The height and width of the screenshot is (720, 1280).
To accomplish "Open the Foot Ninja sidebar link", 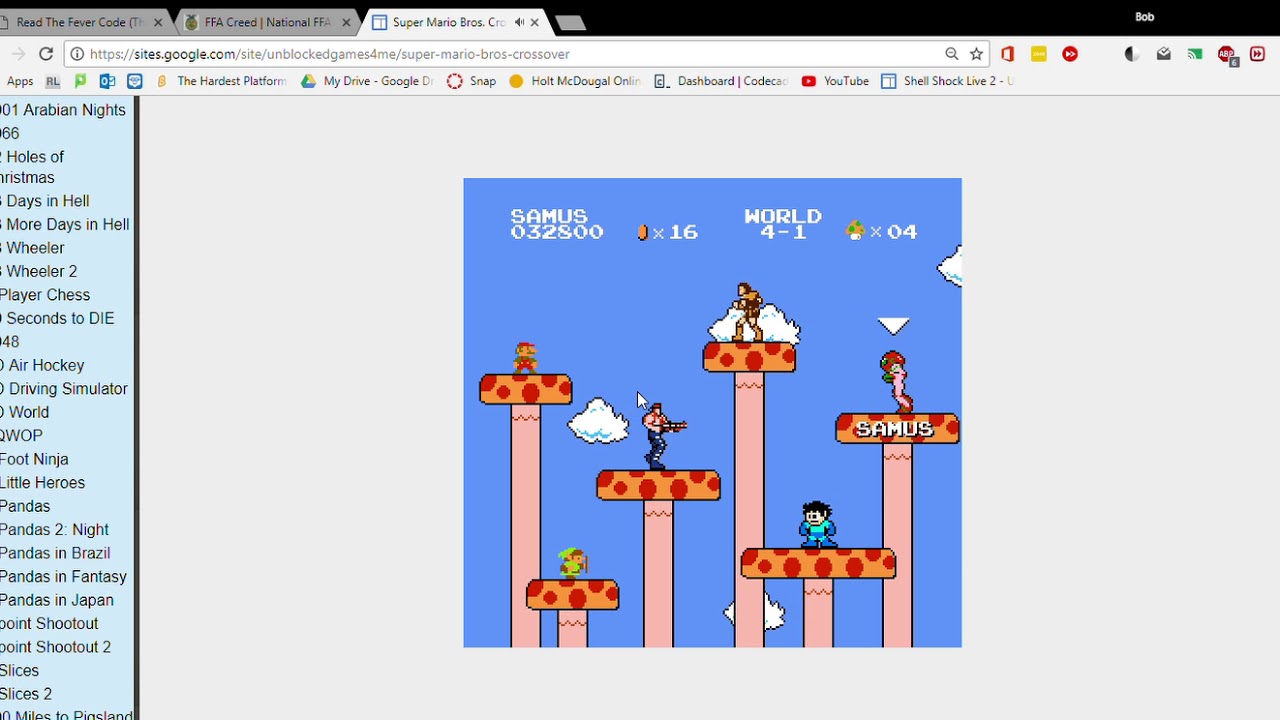I will click(34, 459).
